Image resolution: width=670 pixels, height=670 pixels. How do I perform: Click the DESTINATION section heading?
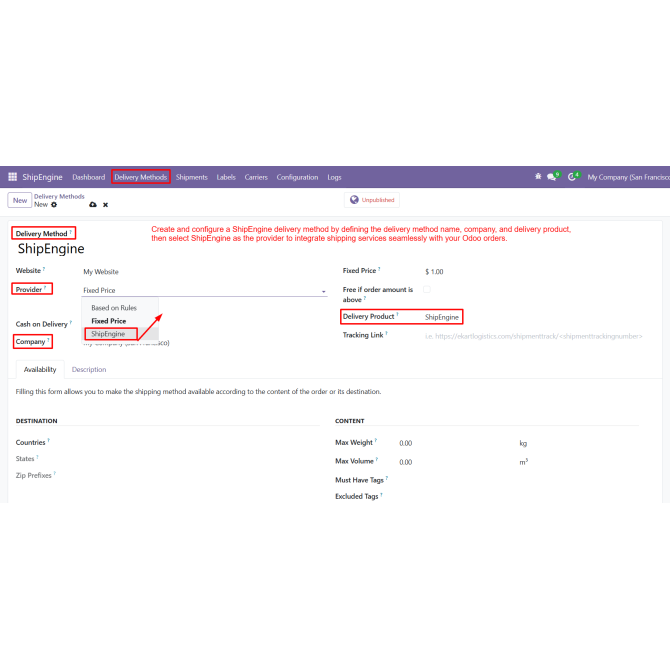point(36,421)
